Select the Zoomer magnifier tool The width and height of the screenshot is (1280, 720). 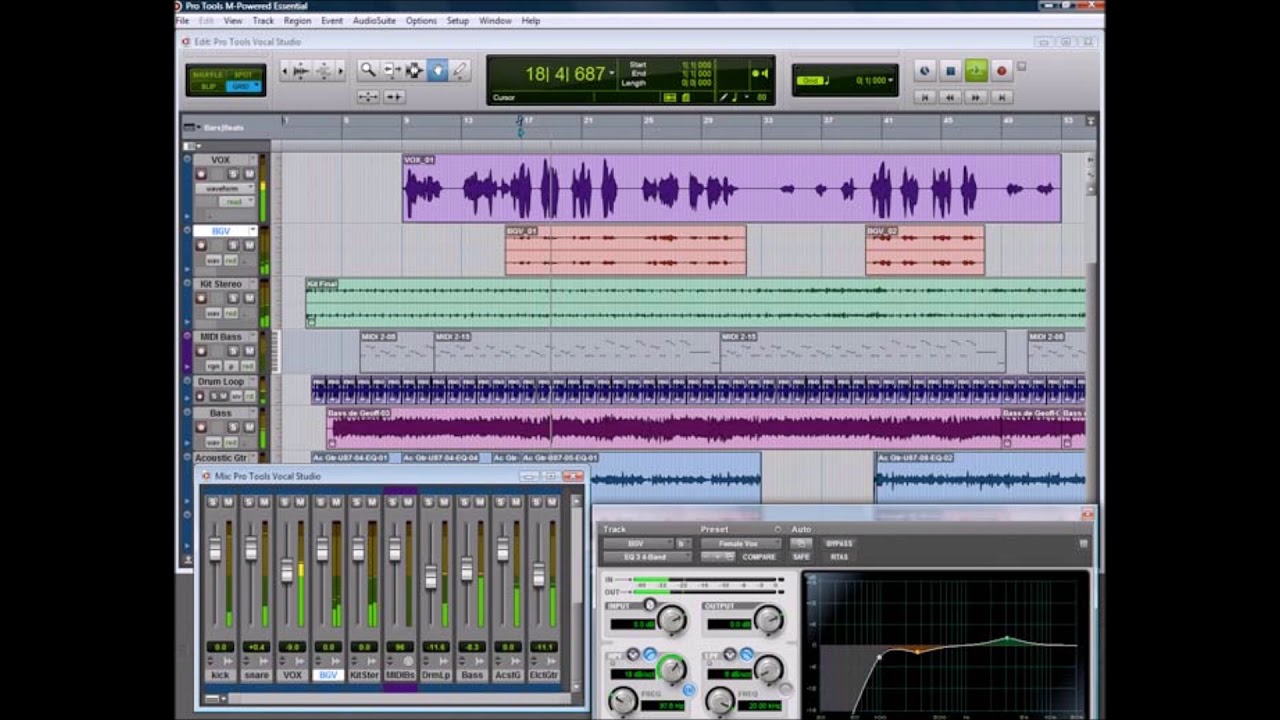[x=368, y=70]
